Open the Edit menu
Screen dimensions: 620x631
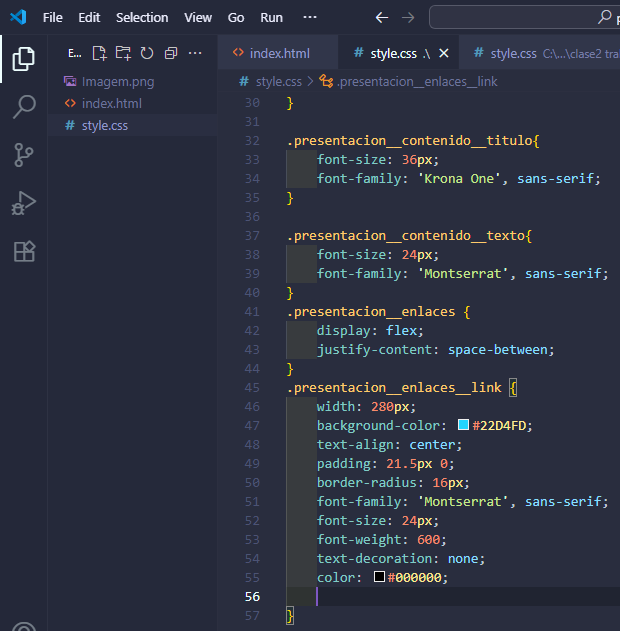(89, 18)
